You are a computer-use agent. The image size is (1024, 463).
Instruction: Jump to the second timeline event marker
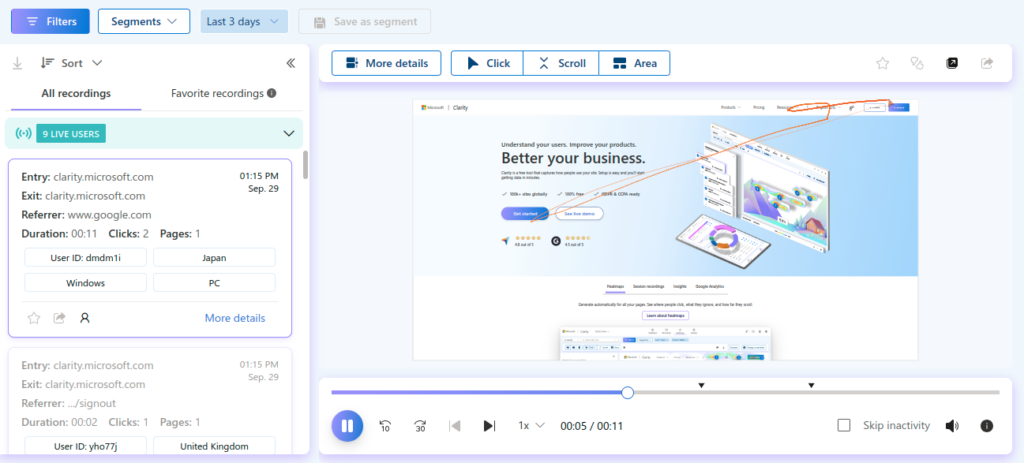click(811, 385)
